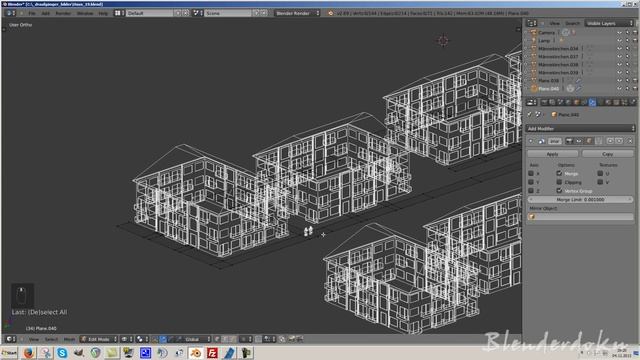Enable the U textures checkbox
Viewport: 640px width, 360px height.
600,173
